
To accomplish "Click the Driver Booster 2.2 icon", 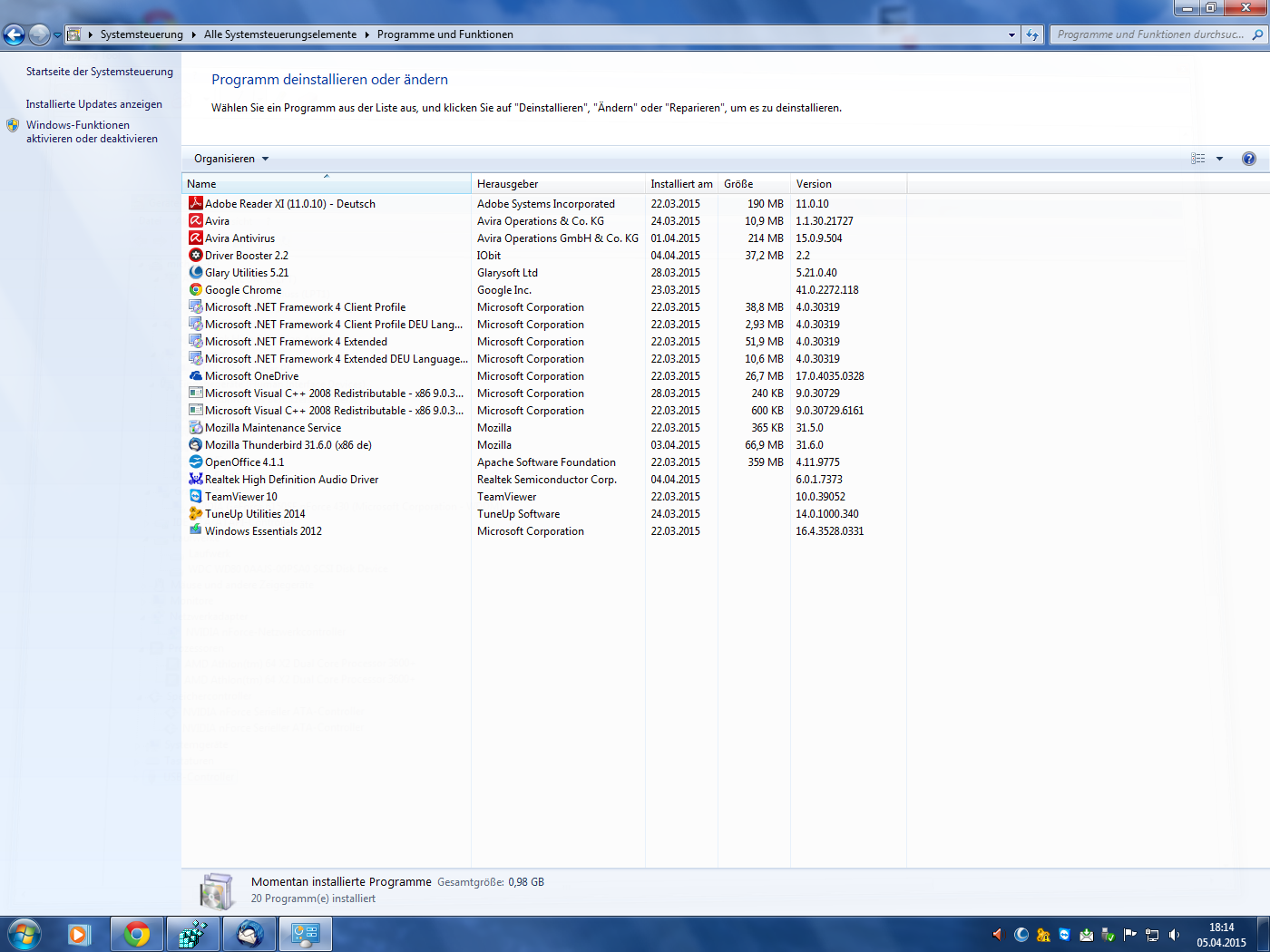I will [x=195, y=255].
